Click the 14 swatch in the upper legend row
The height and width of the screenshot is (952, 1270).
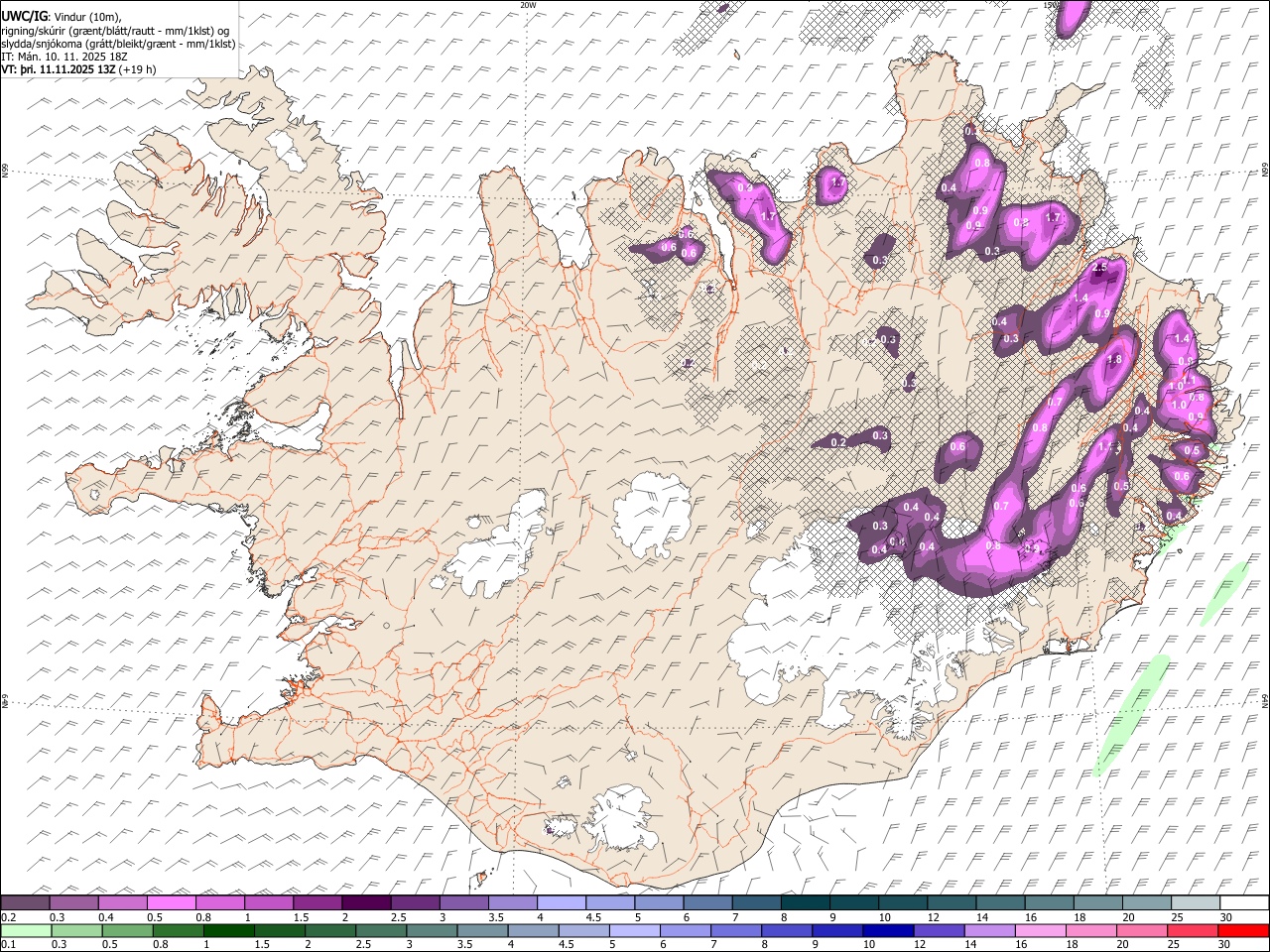(x=1000, y=902)
